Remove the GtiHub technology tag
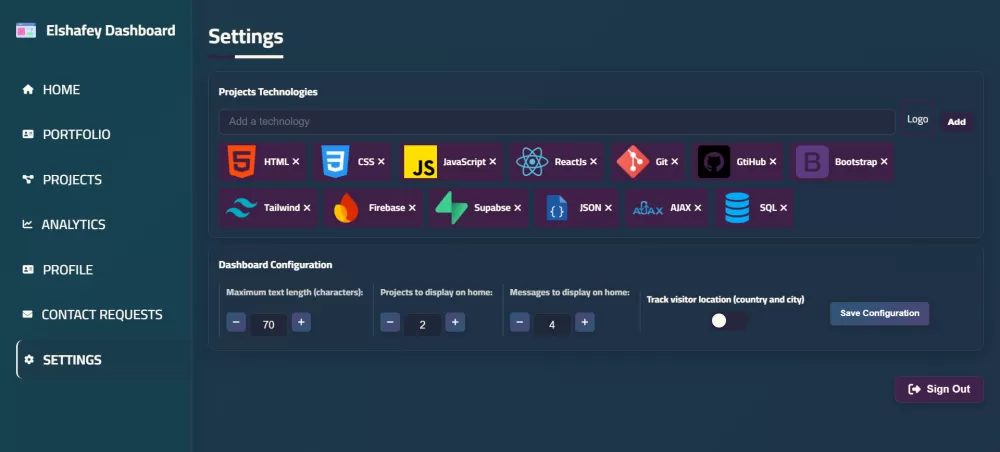This screenshot has width=1000, height=452. (x=772, y=162)
